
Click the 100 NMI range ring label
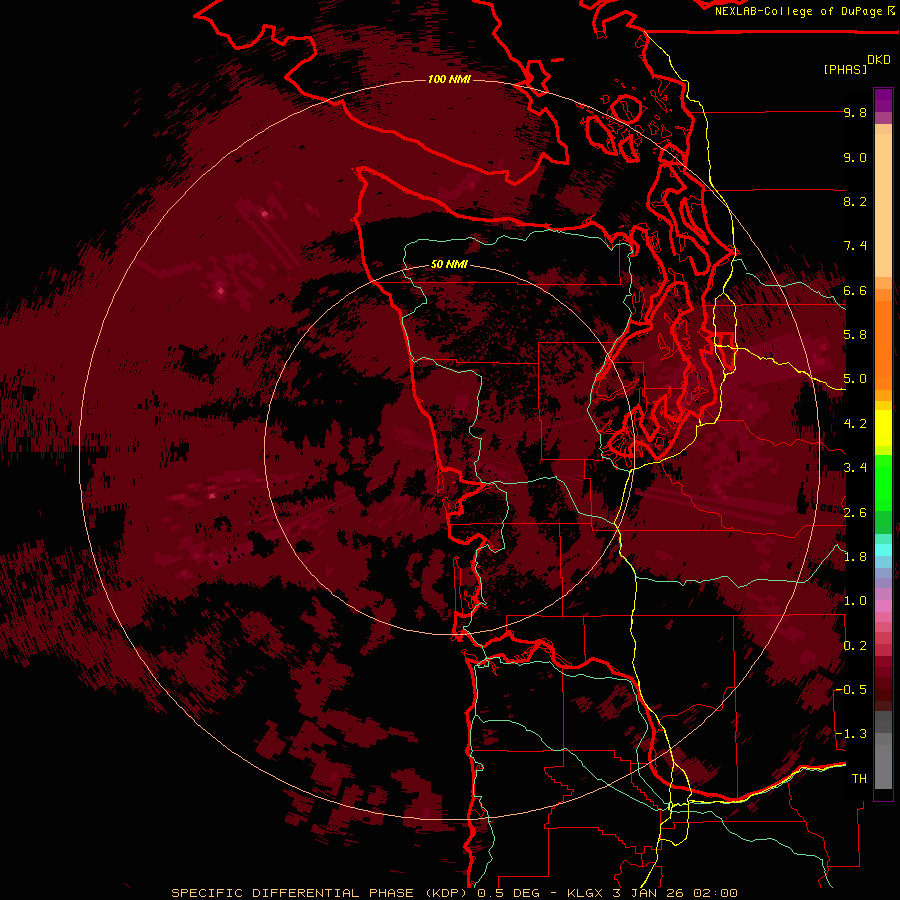[x=449, y=79]
